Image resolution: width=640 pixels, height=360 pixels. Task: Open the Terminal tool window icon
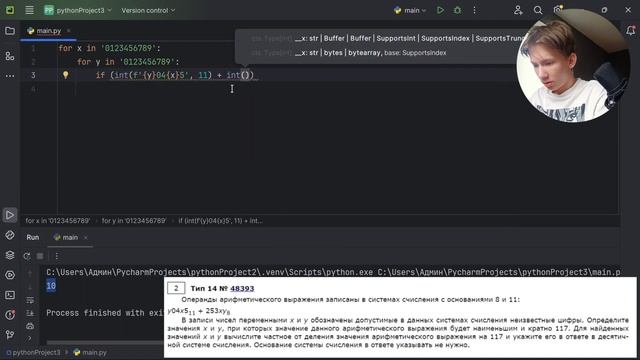(x=10, y=295)
